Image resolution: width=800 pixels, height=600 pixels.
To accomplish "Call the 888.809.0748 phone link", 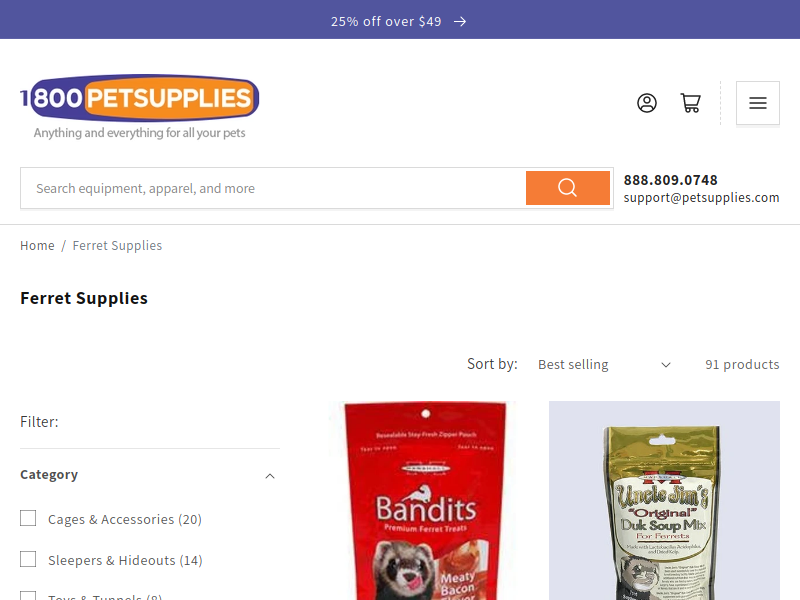I will click(670, 180).
